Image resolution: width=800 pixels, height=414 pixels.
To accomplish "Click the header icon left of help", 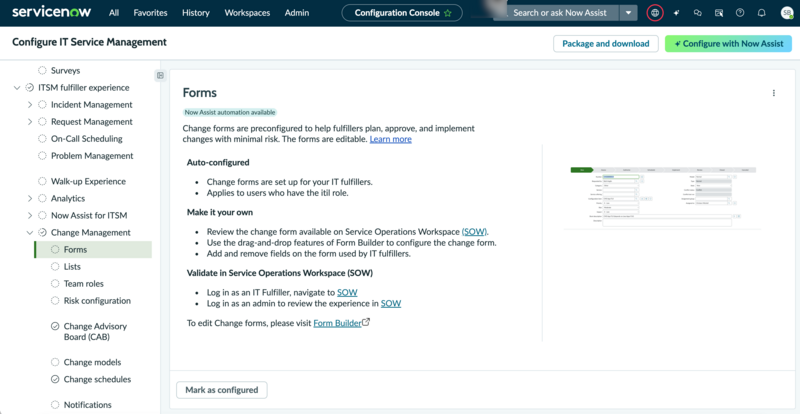I will click(x=719, y=13).
